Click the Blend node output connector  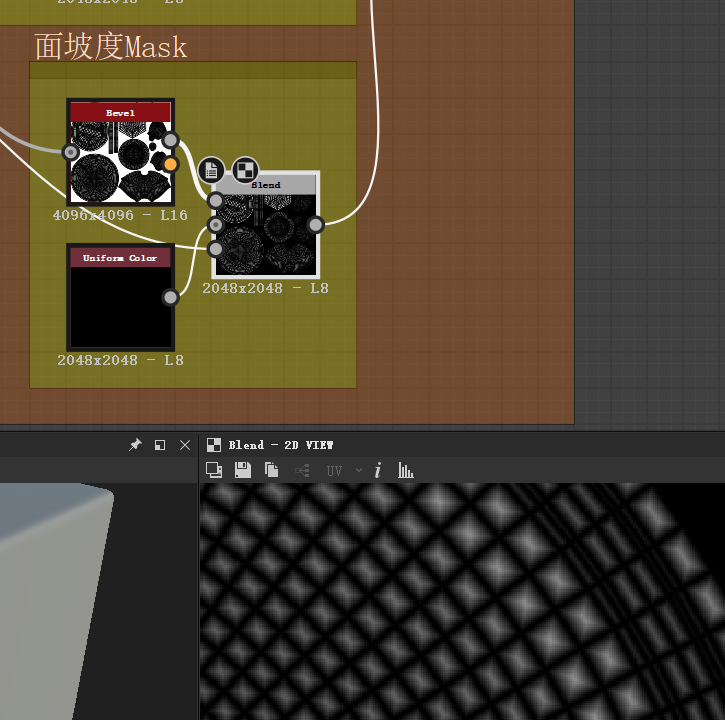[315, 225]
